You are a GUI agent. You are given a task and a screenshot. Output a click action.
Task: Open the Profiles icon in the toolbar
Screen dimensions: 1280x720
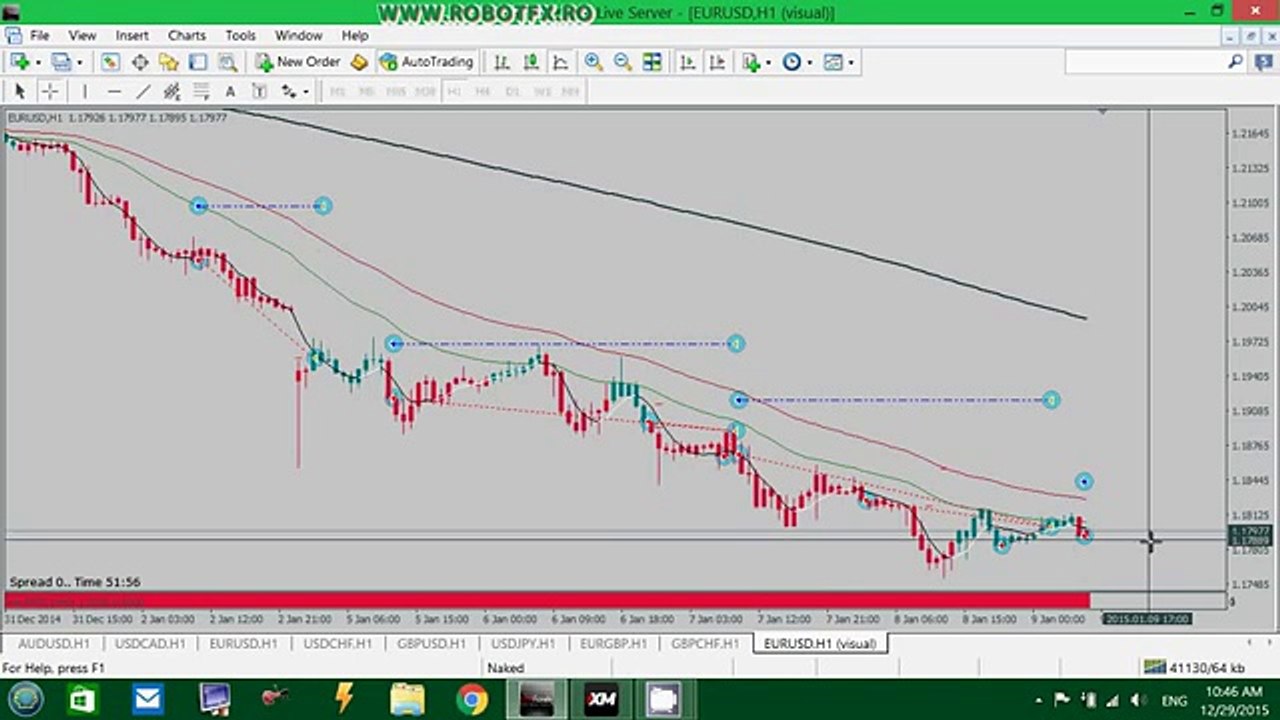coord(61,62)
